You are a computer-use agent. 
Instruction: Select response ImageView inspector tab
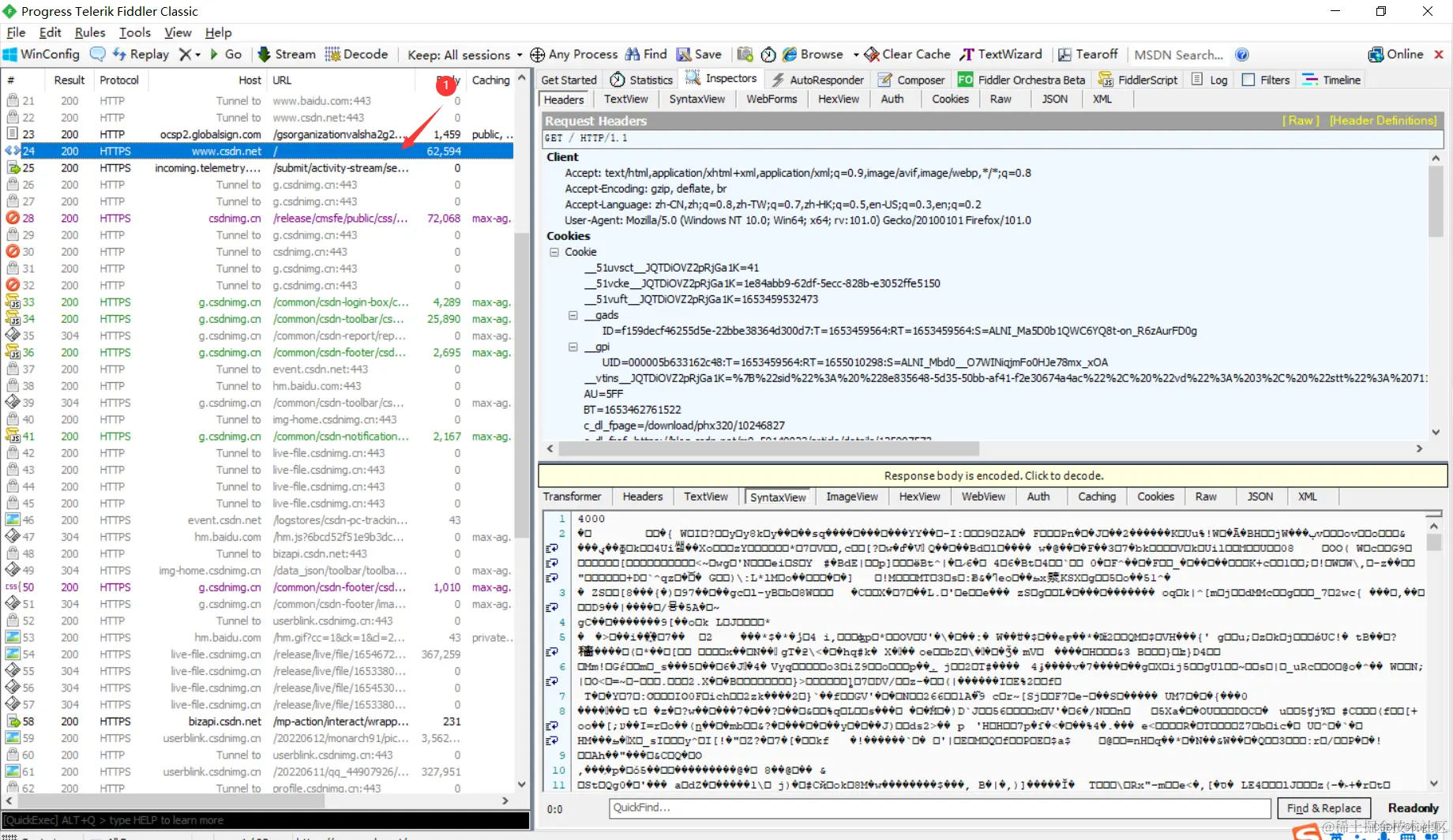(x=852, y=497)
